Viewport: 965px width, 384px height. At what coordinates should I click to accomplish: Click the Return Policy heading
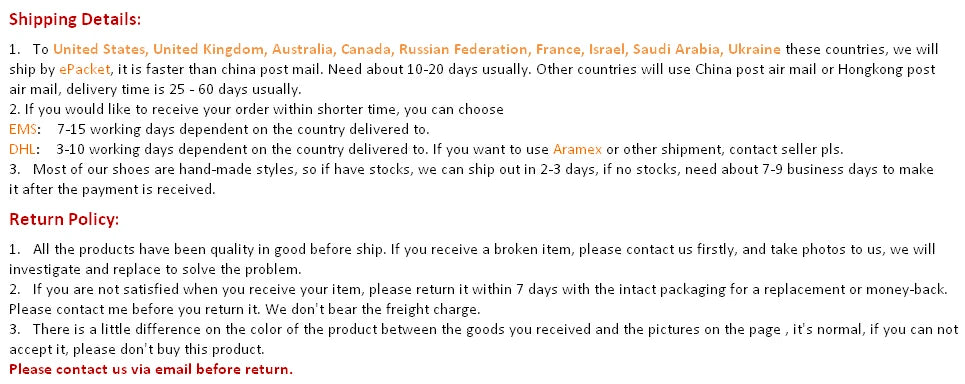[x=64, y=219]
